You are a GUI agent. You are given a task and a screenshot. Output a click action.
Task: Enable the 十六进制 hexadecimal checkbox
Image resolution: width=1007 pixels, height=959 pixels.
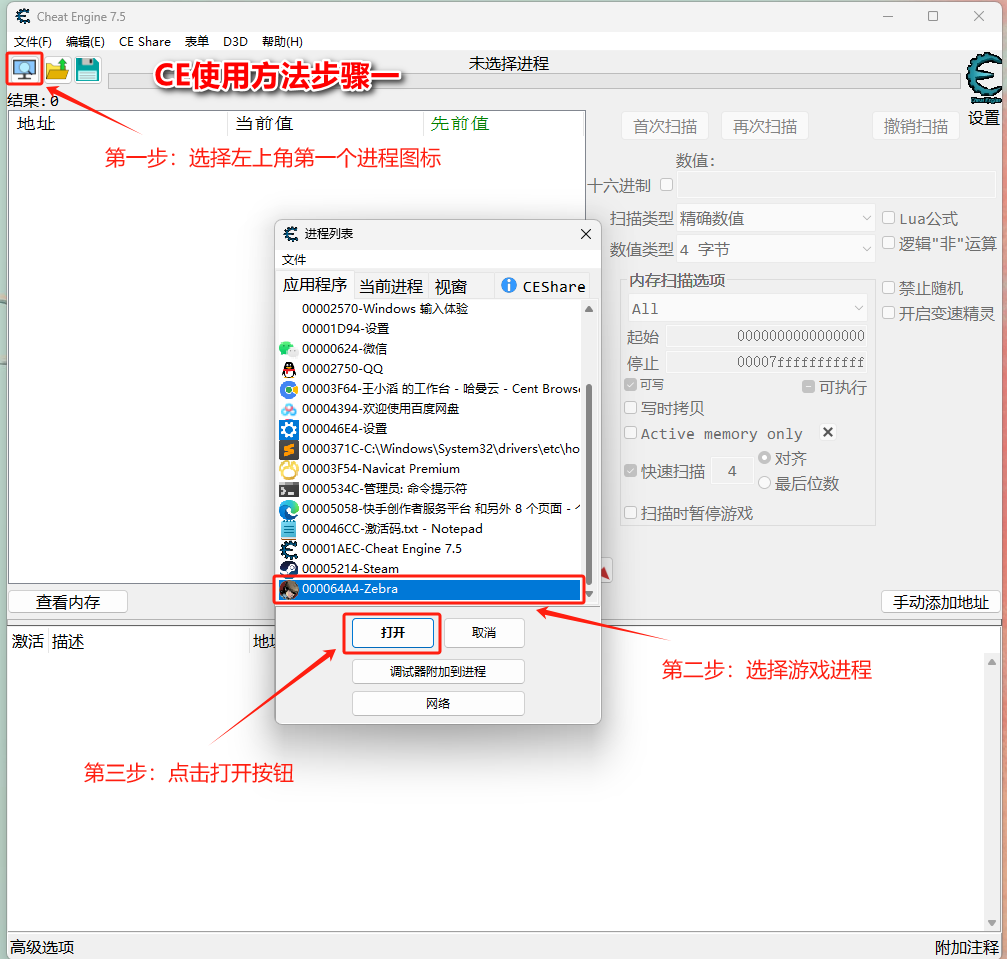pyautogui.click(x=667, y=185)
